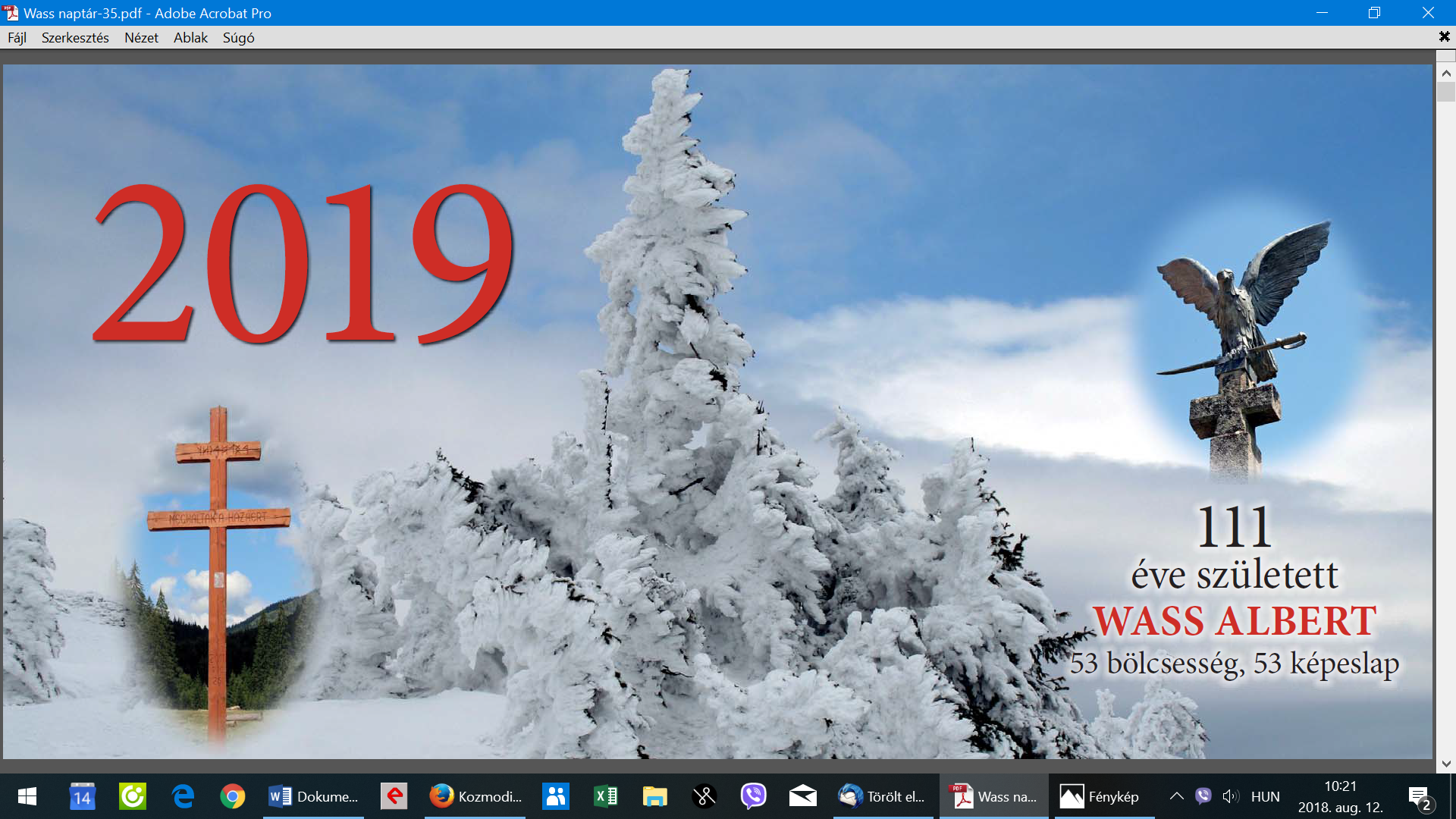1456x819 pixels.
Task: Open File Explorer from taskbar
Action: pos(654,796)
